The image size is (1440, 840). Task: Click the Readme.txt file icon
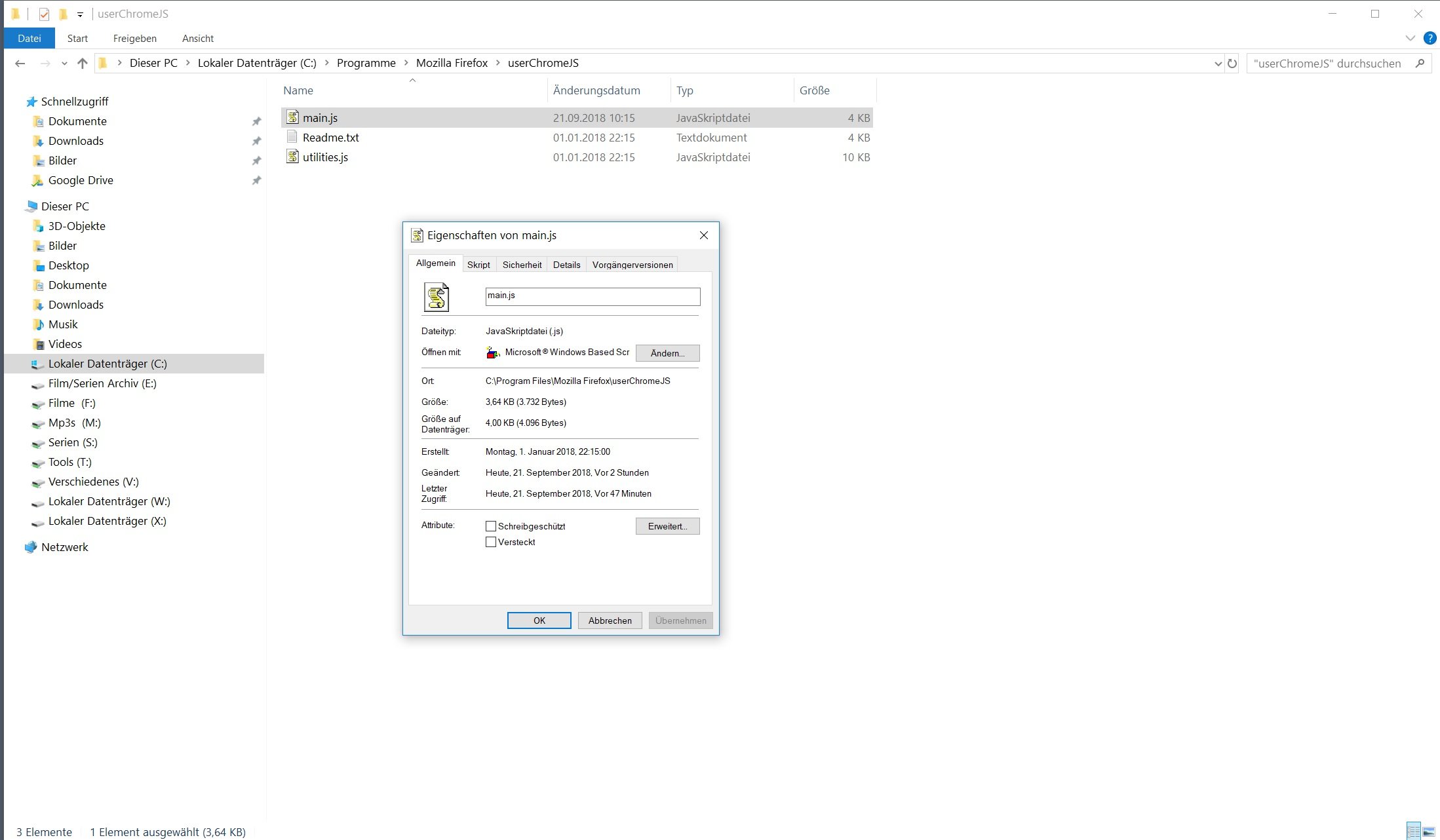coord(292,138)
